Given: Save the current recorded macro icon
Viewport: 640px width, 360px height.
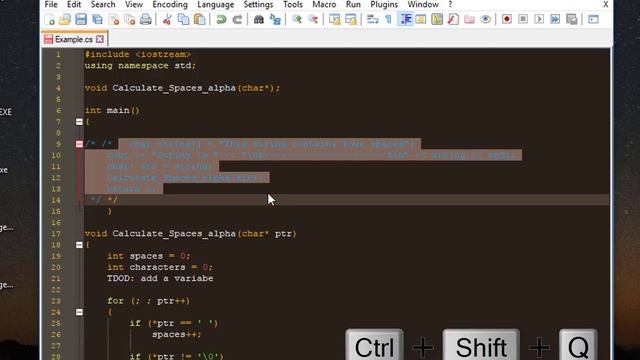Looking at the screenshot, I should click(x=572, y=19).
